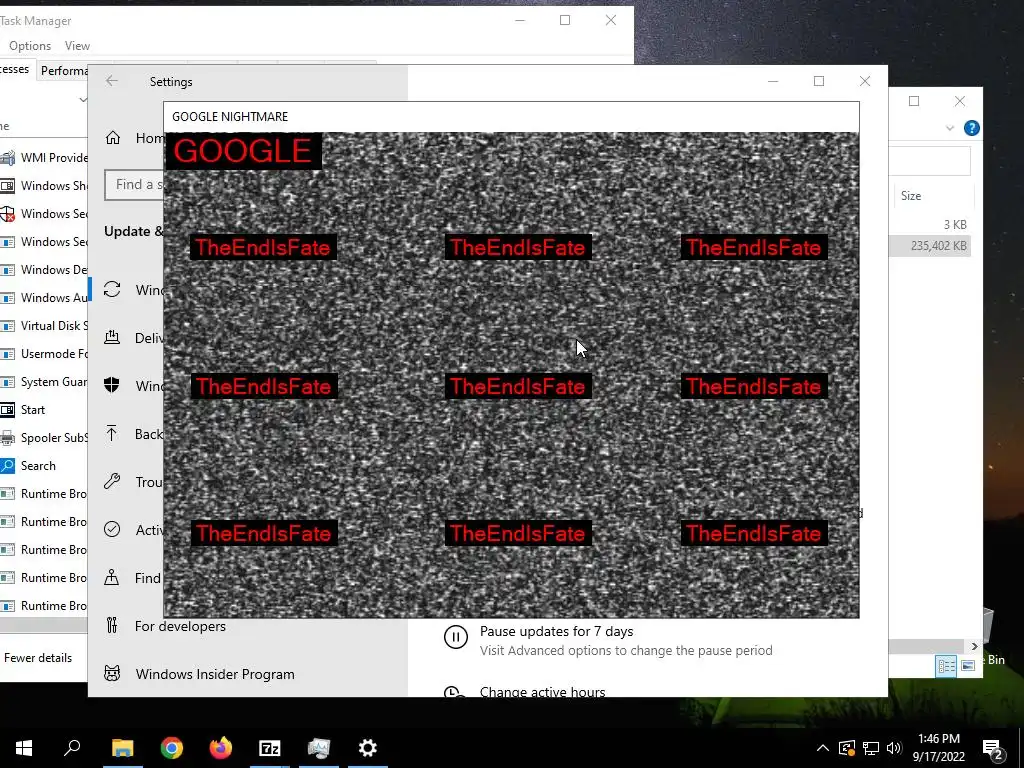
Task: Open network icon in system tray
Action: [x=871, y=748]
